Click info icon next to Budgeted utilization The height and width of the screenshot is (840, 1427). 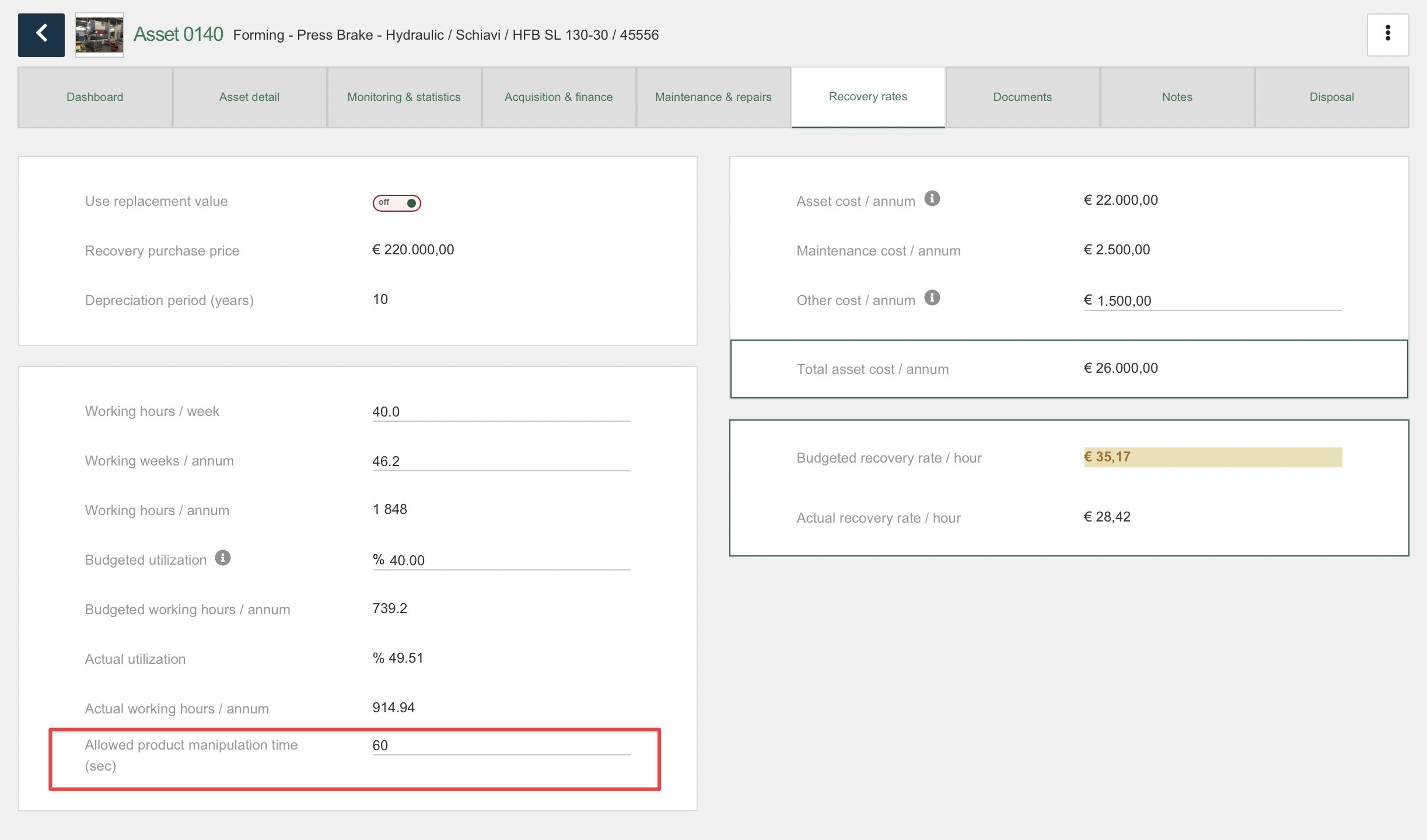coord(222,558)
